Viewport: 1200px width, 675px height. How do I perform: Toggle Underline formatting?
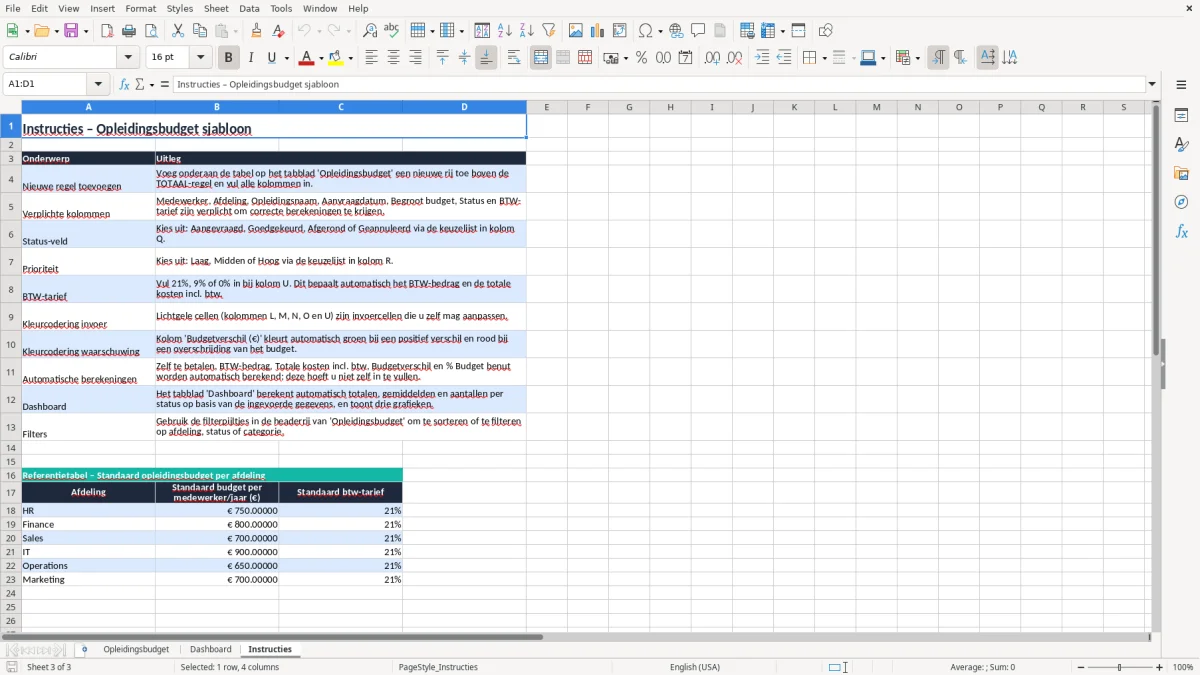pos(272,58)
